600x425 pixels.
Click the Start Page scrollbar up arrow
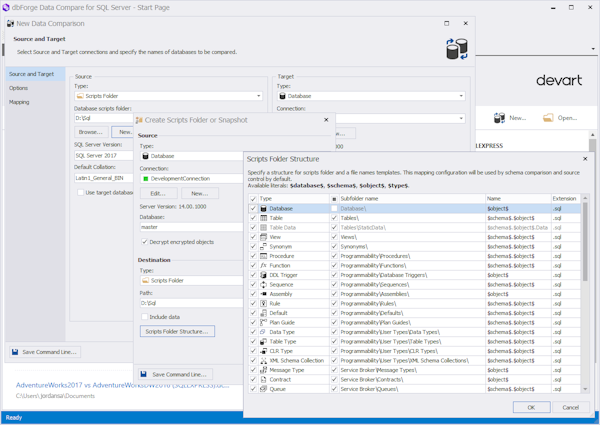(x=593, y=135)
